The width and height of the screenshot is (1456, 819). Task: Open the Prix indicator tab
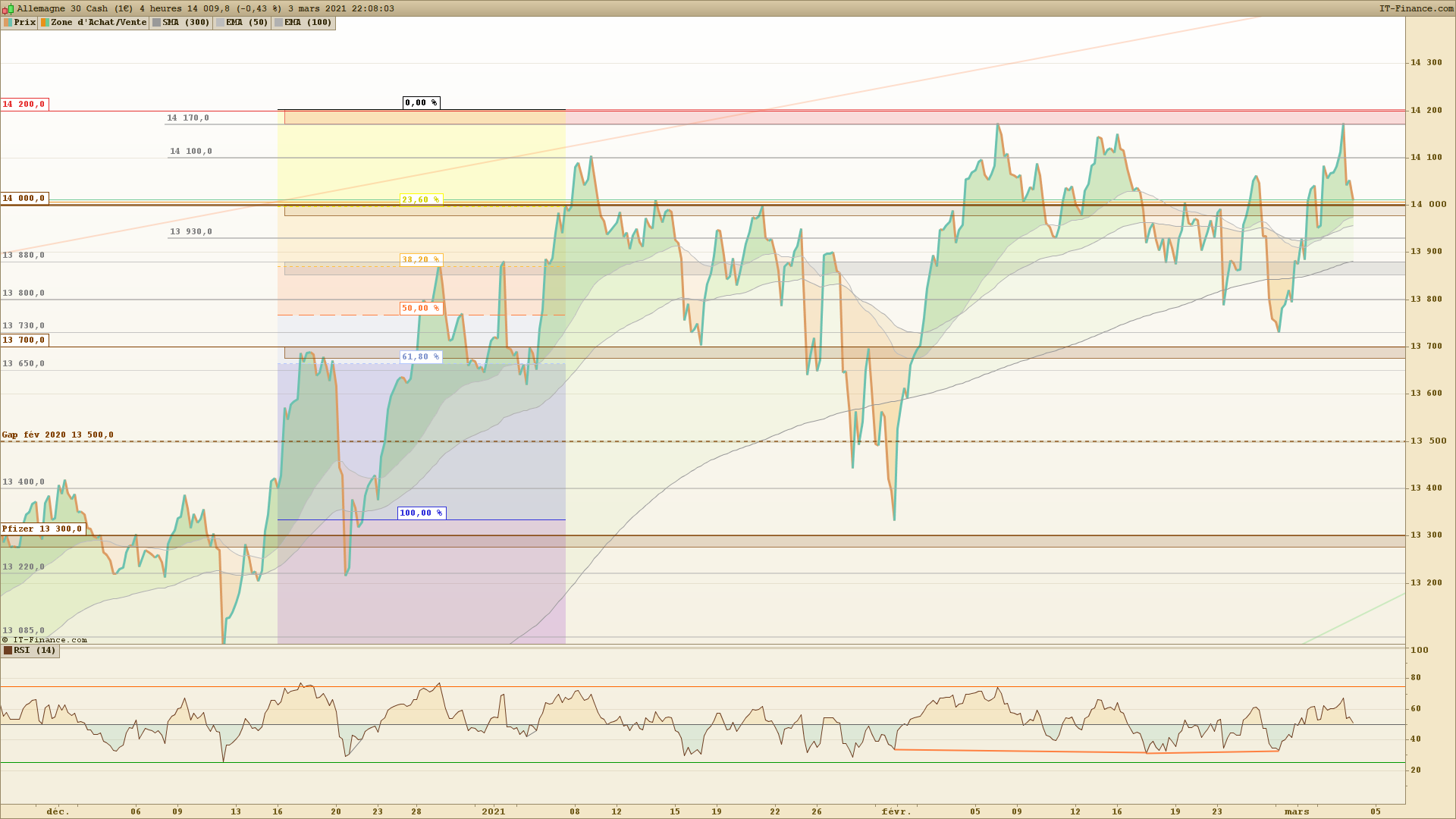24,23
